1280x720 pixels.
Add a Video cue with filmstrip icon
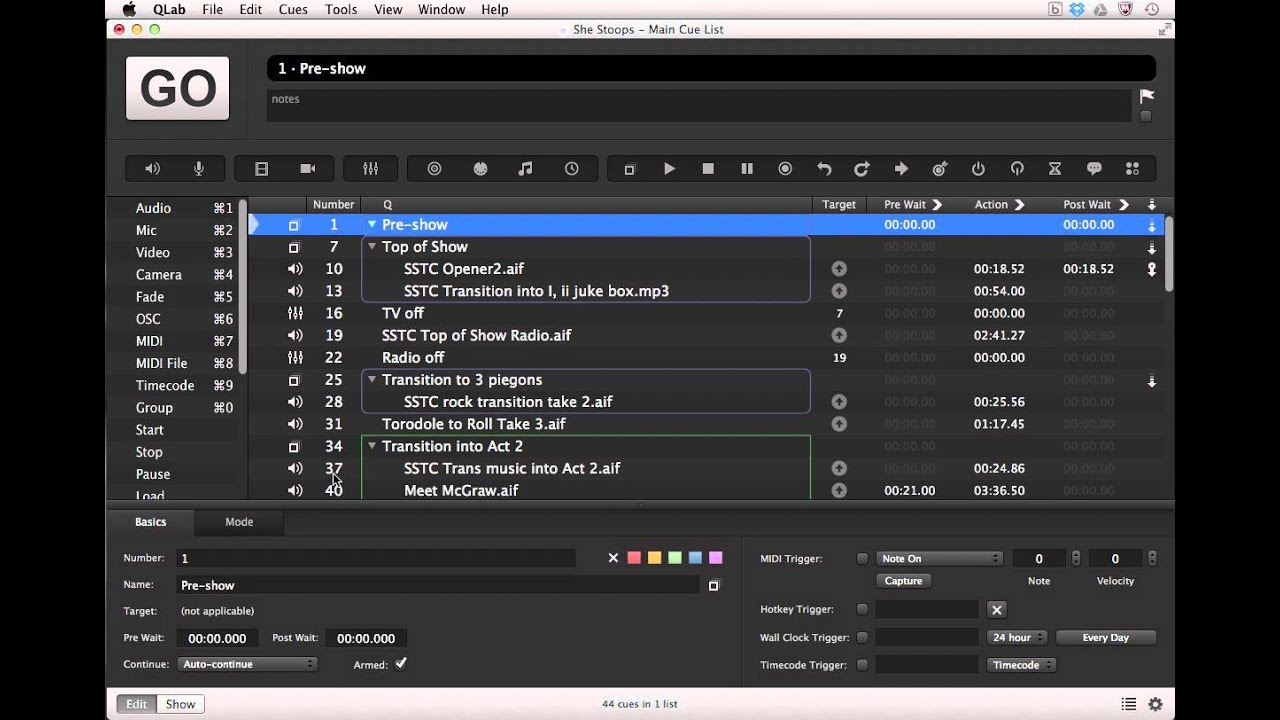[262, 169]
